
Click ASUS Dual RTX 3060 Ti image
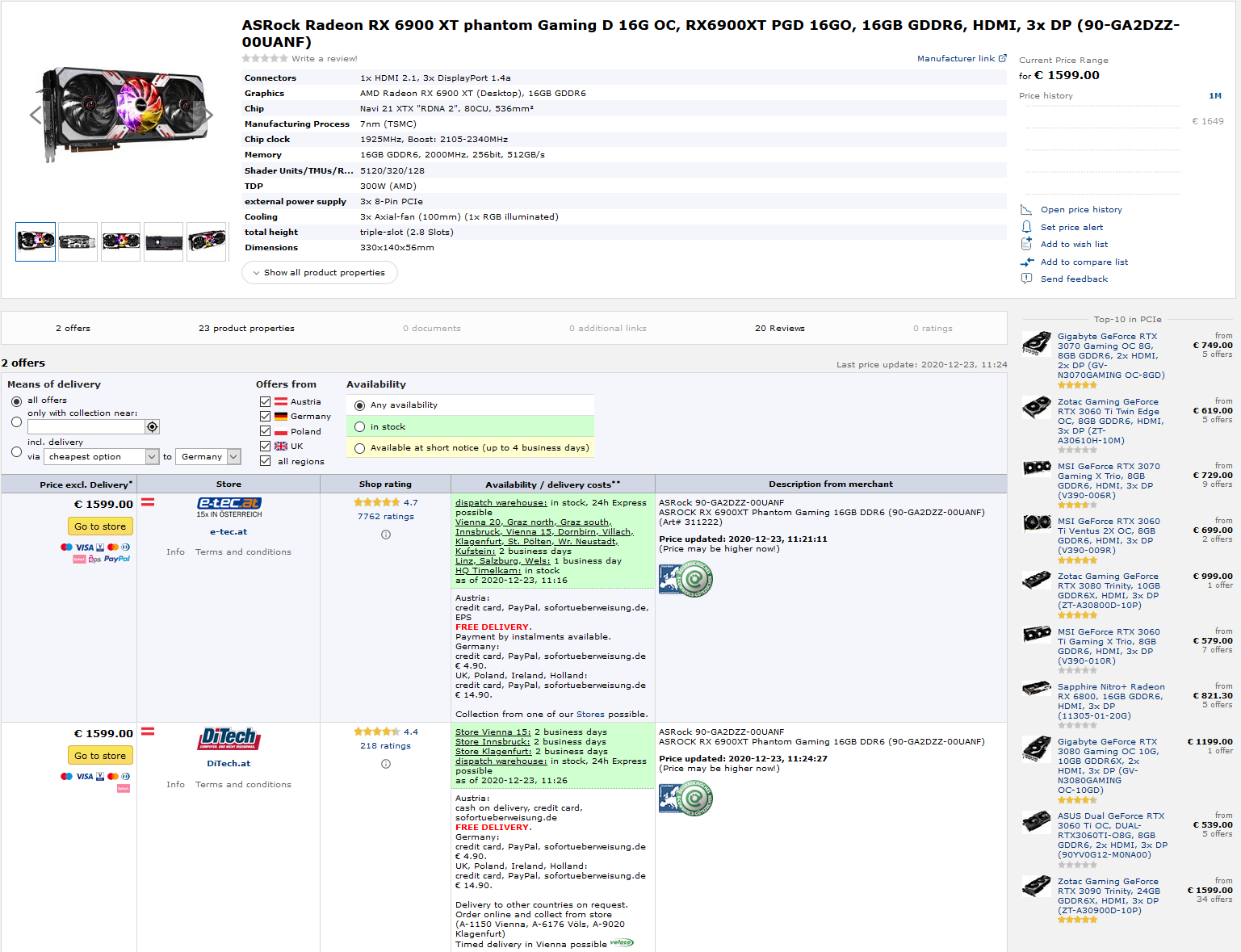coord(1037,822)
